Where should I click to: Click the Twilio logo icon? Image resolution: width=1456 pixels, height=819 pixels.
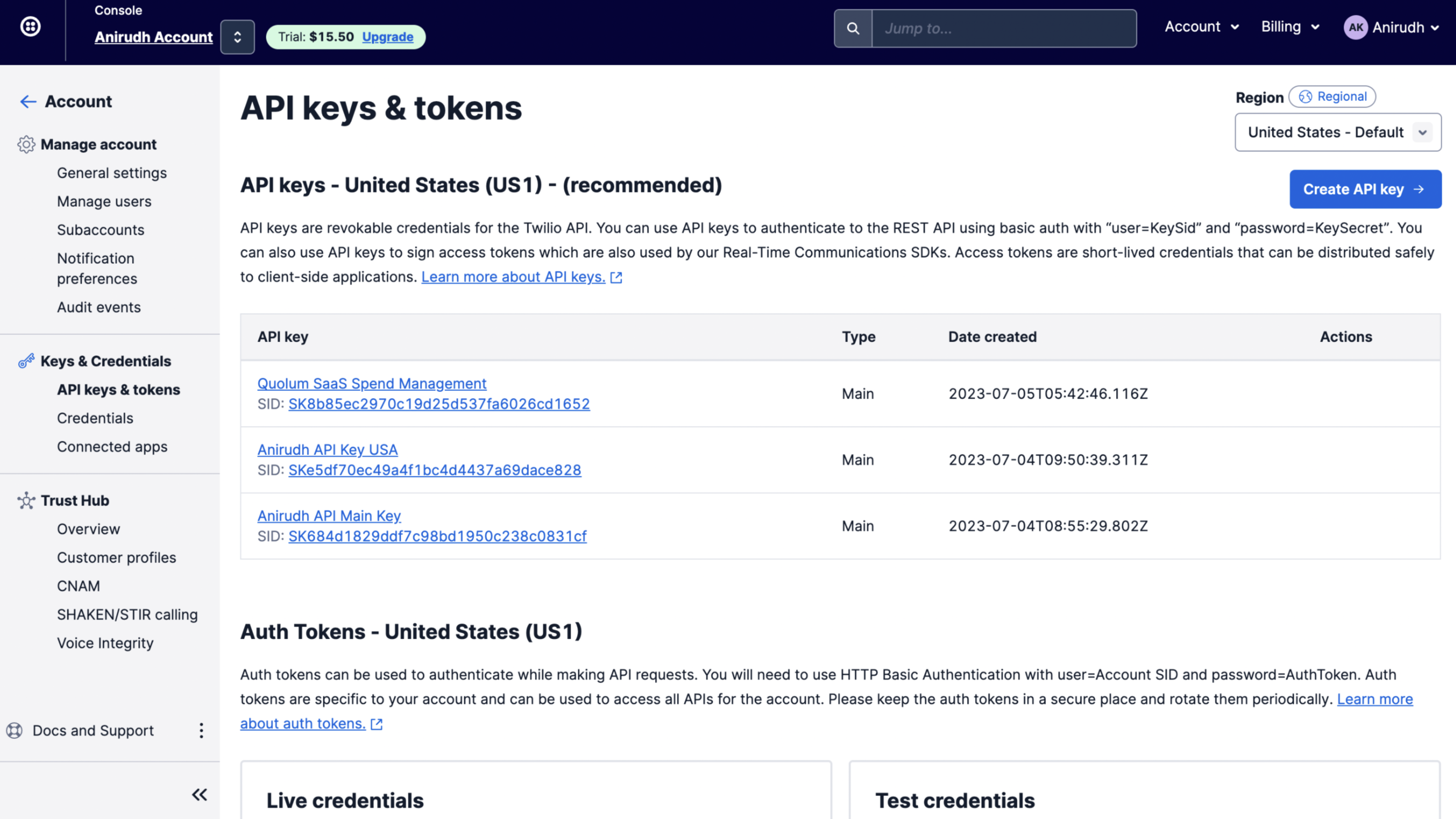coord(30,26)
